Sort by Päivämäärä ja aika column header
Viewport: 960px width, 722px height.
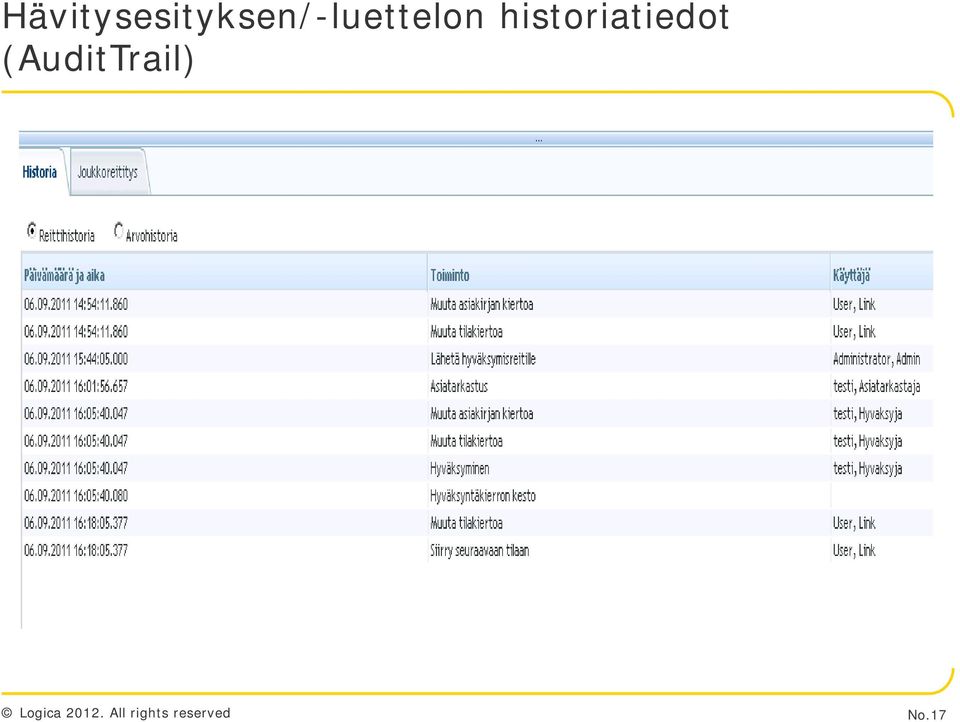(x=65, y=275)
